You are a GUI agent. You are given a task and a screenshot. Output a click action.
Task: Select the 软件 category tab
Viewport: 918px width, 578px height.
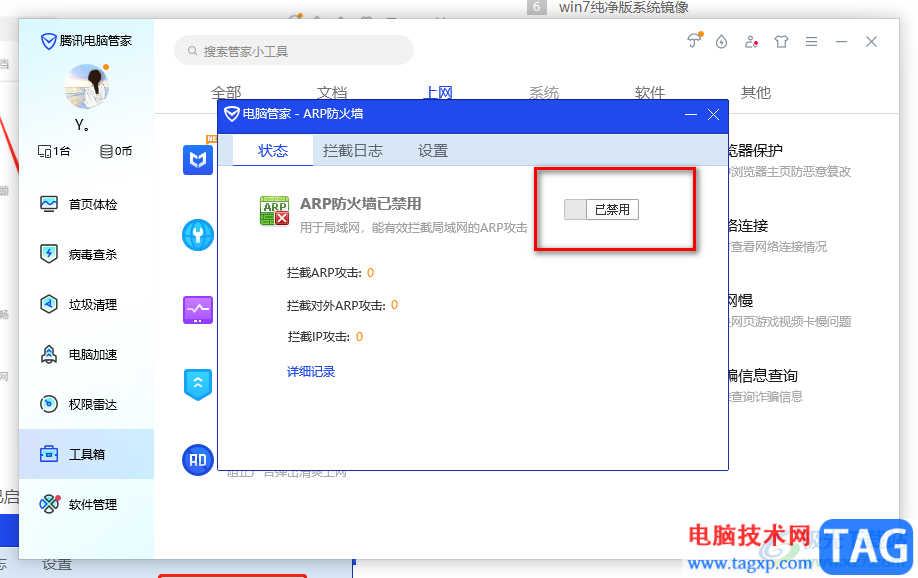(650, 93)
